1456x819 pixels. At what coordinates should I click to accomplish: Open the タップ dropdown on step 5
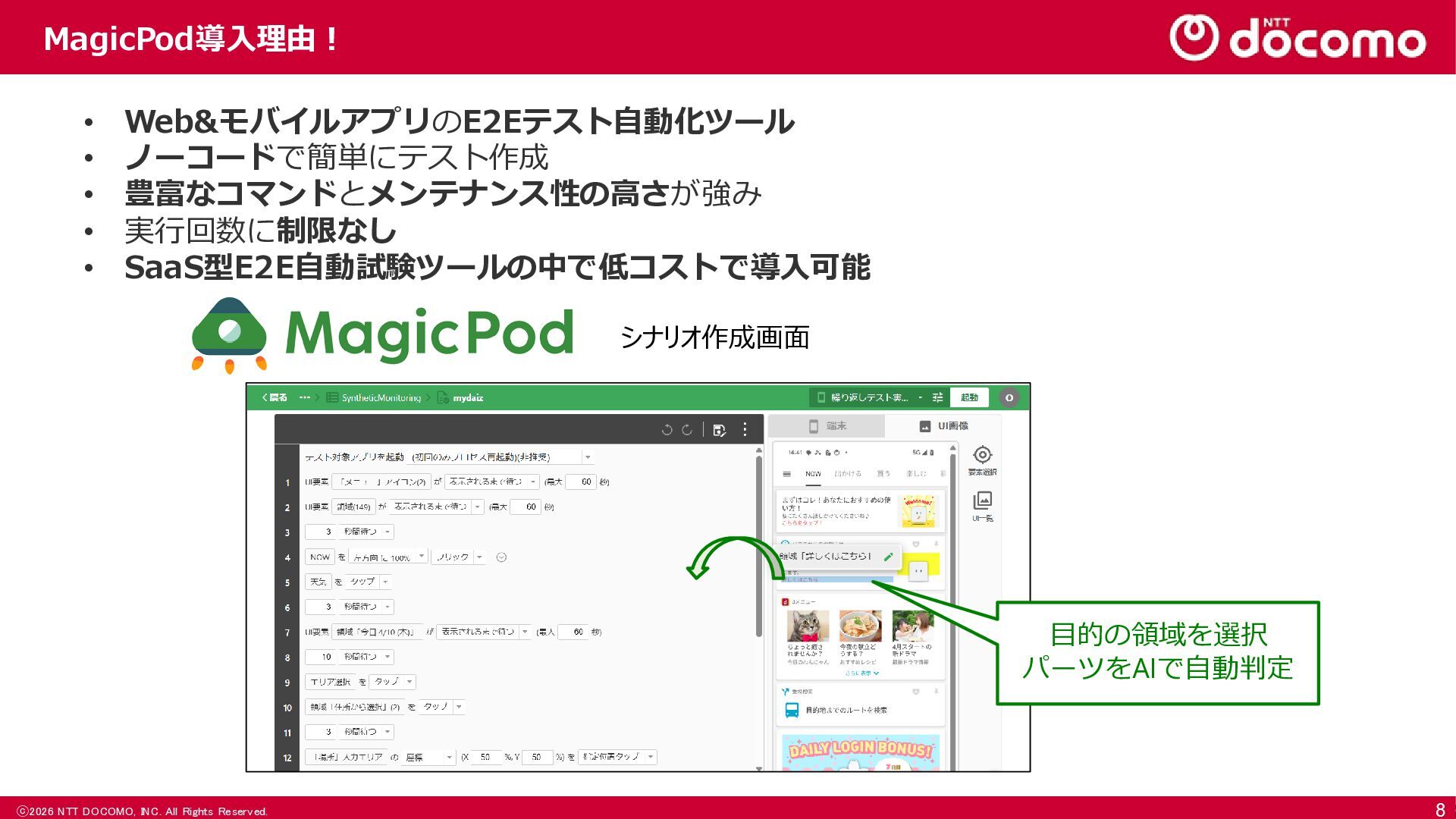point(369,582)
